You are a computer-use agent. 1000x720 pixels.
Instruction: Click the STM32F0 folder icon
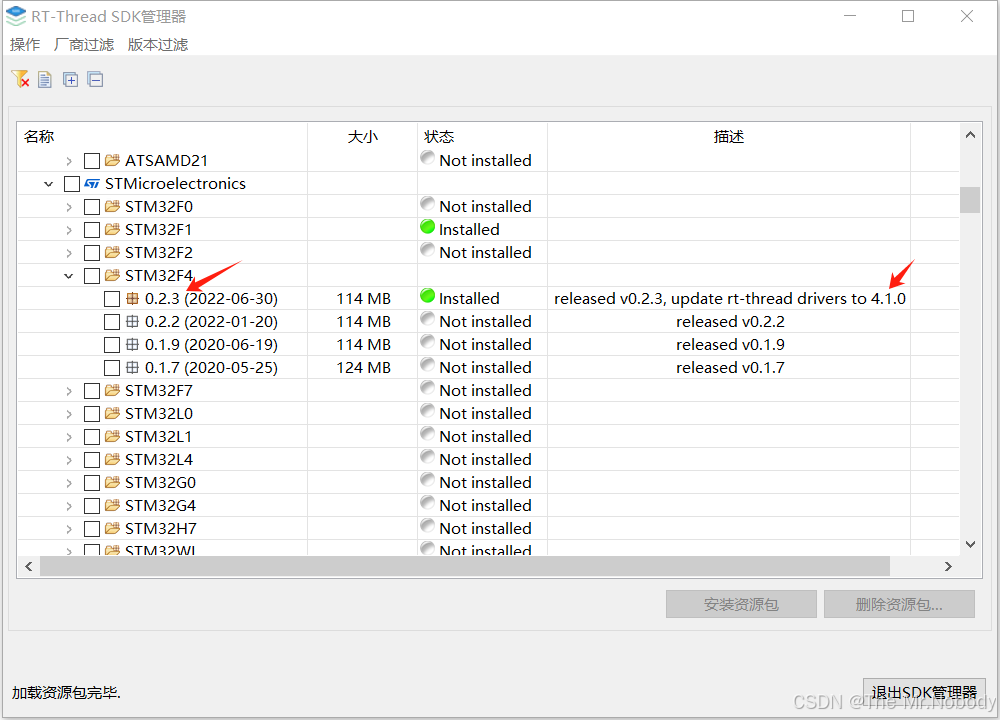112,206
